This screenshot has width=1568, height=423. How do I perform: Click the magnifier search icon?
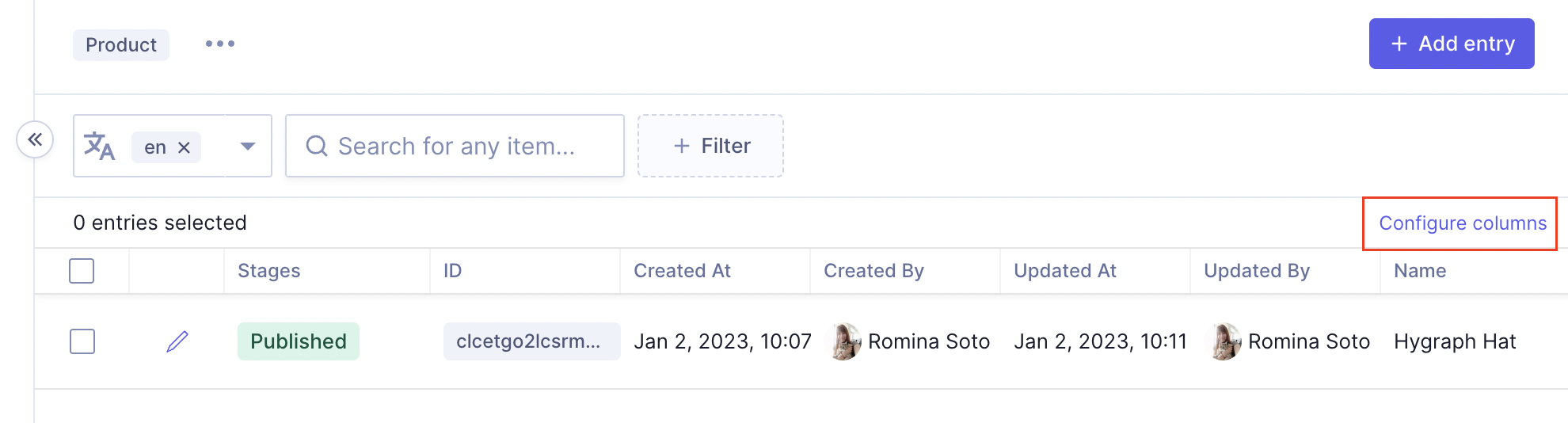[317, 146]
